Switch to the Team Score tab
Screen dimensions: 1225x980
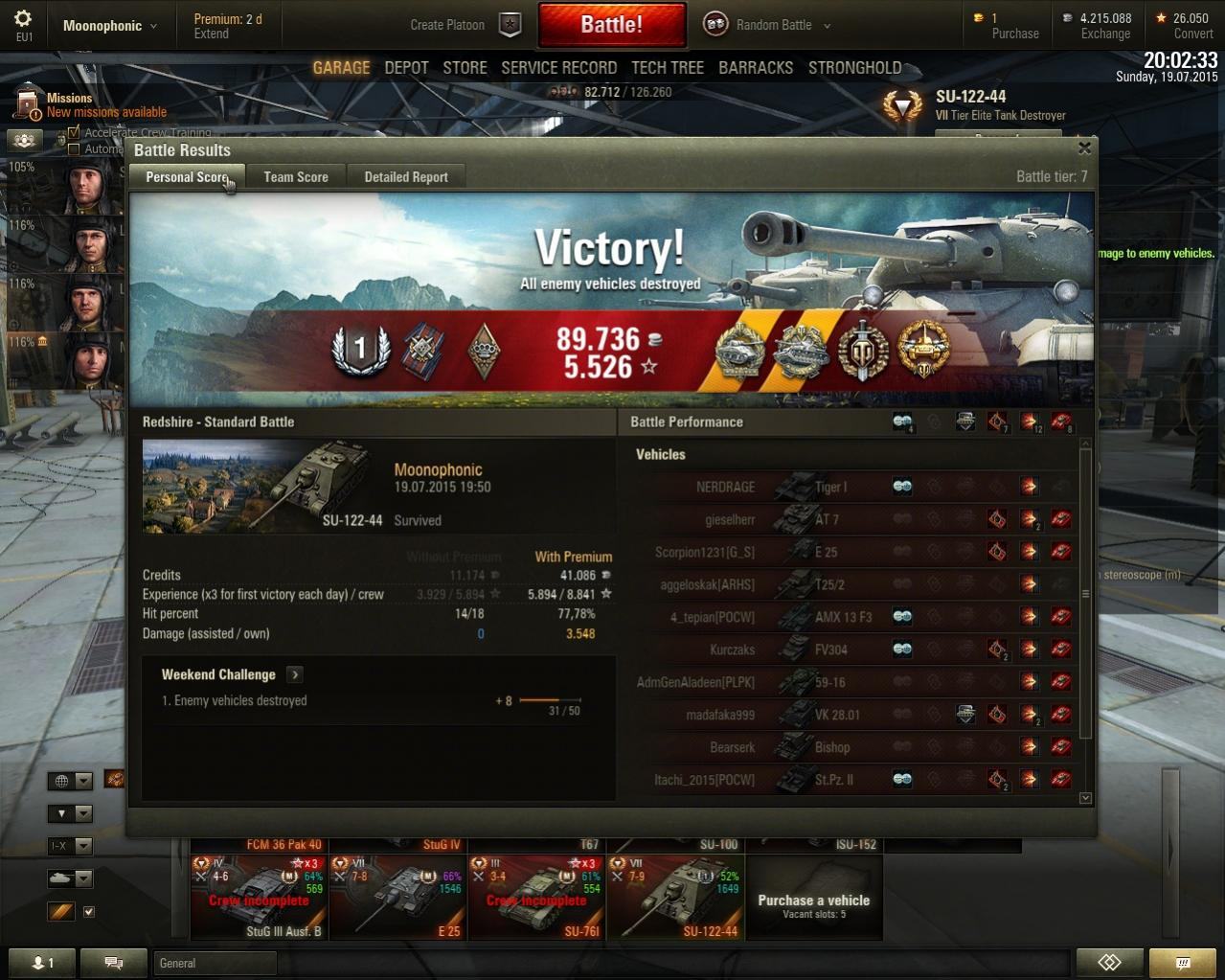[296, 176]
